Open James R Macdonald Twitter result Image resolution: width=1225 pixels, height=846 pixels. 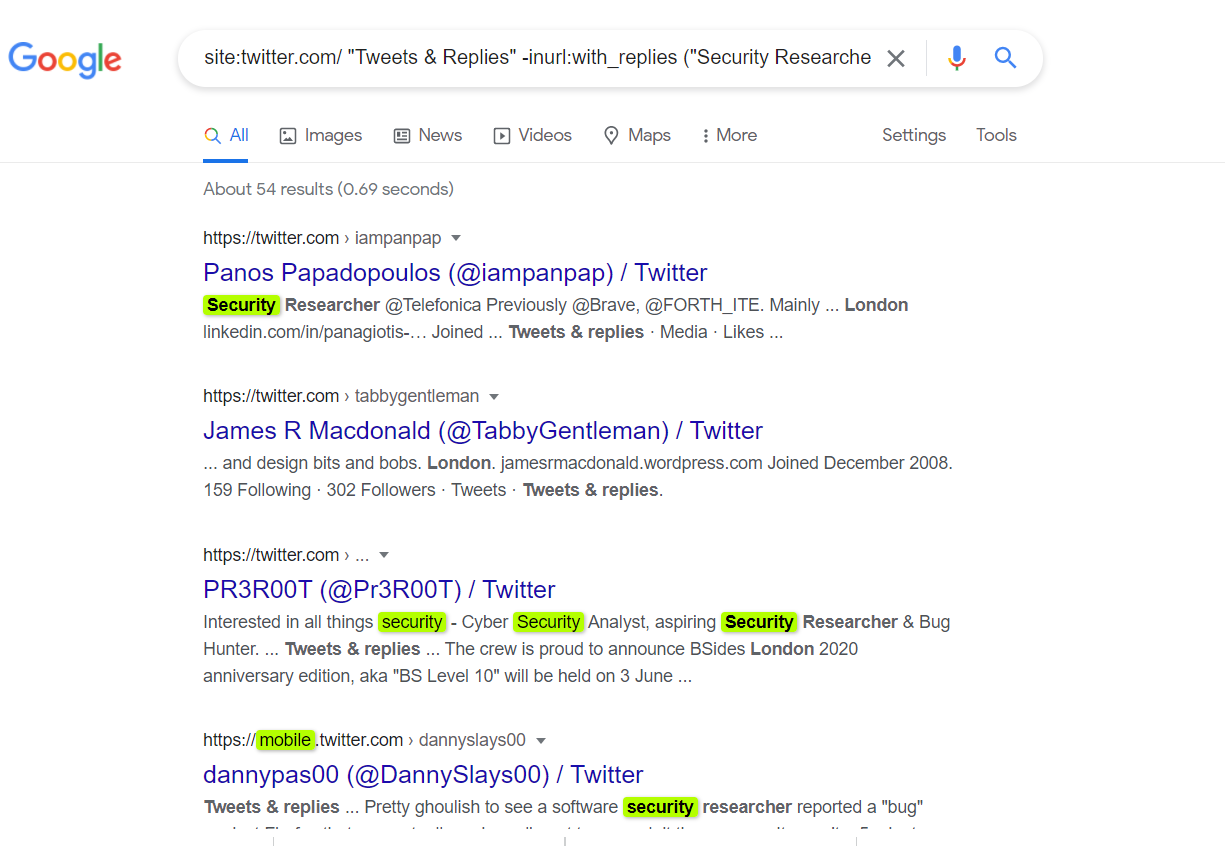click(482, 431)
